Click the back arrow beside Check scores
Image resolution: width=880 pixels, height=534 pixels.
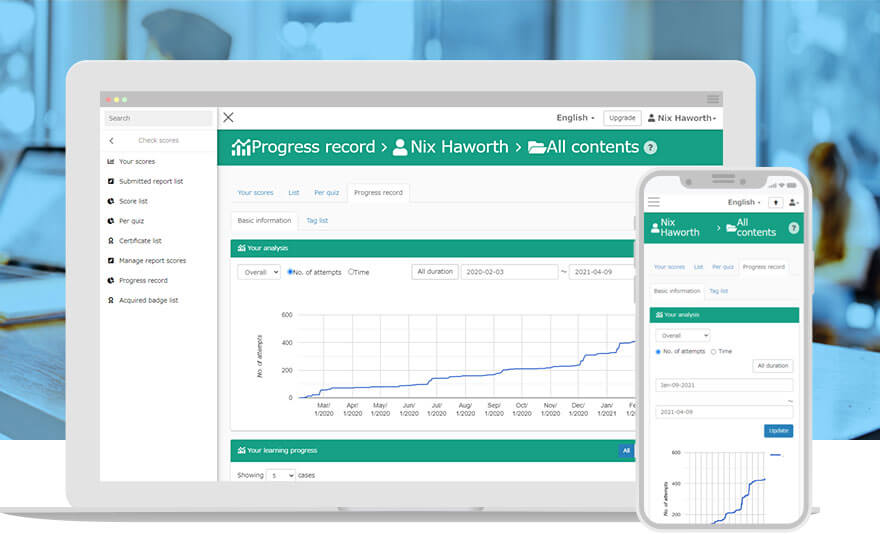pos(111,141)
